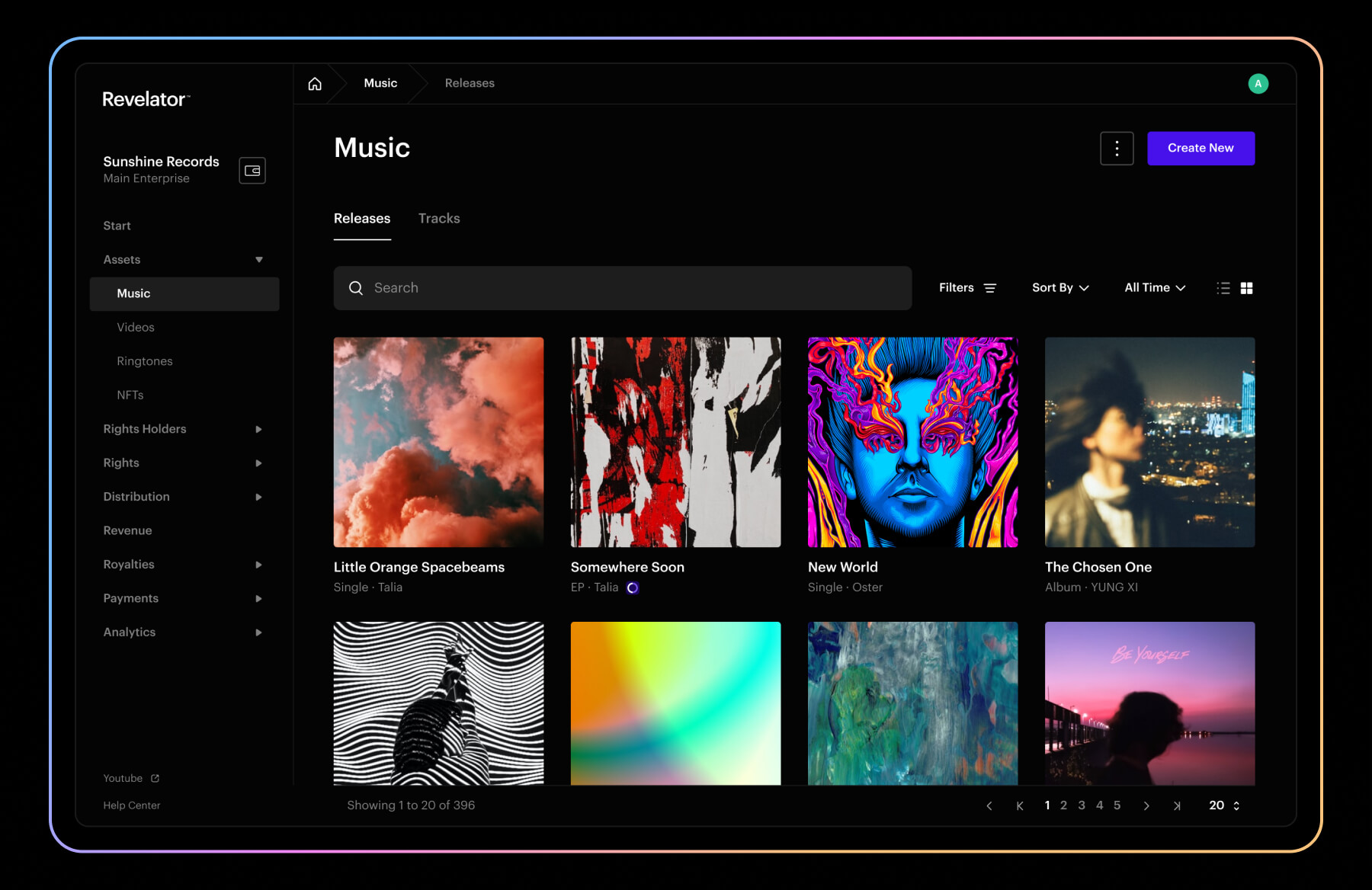Image resolution: width=1372 pixels, height=890 pixels.
Task: Open the All Time date dropdown
Action: pyautogui.click(x=1155, y=288)
